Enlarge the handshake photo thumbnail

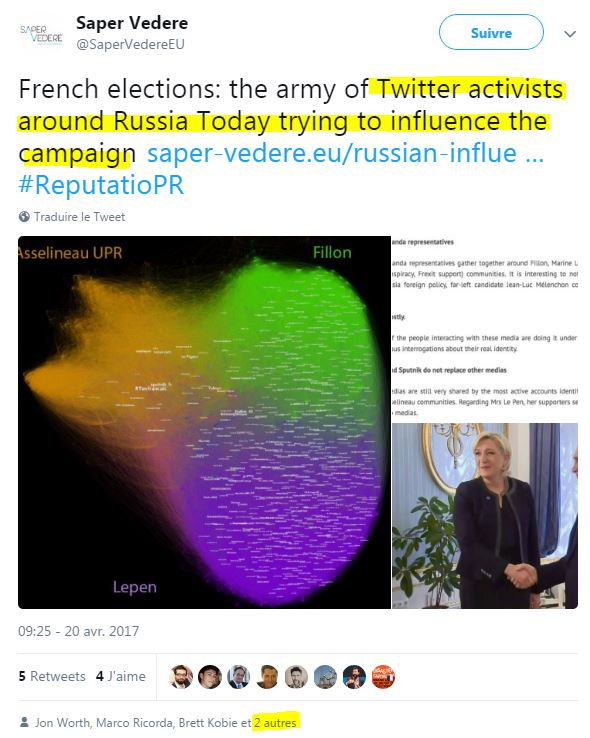(485, 516)
